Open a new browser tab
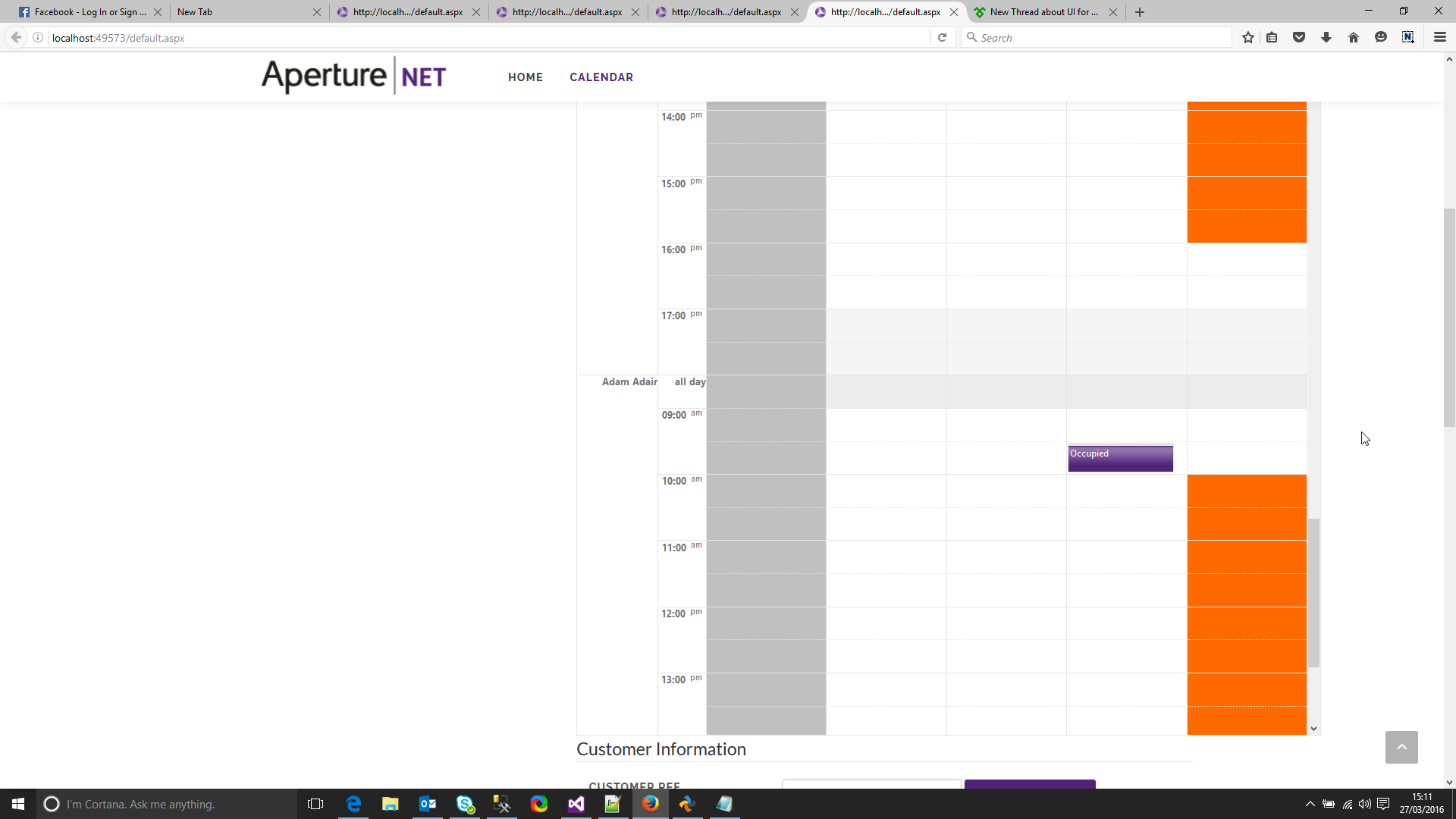Viewport: 1456px width, 819px height. point(1140,12)
